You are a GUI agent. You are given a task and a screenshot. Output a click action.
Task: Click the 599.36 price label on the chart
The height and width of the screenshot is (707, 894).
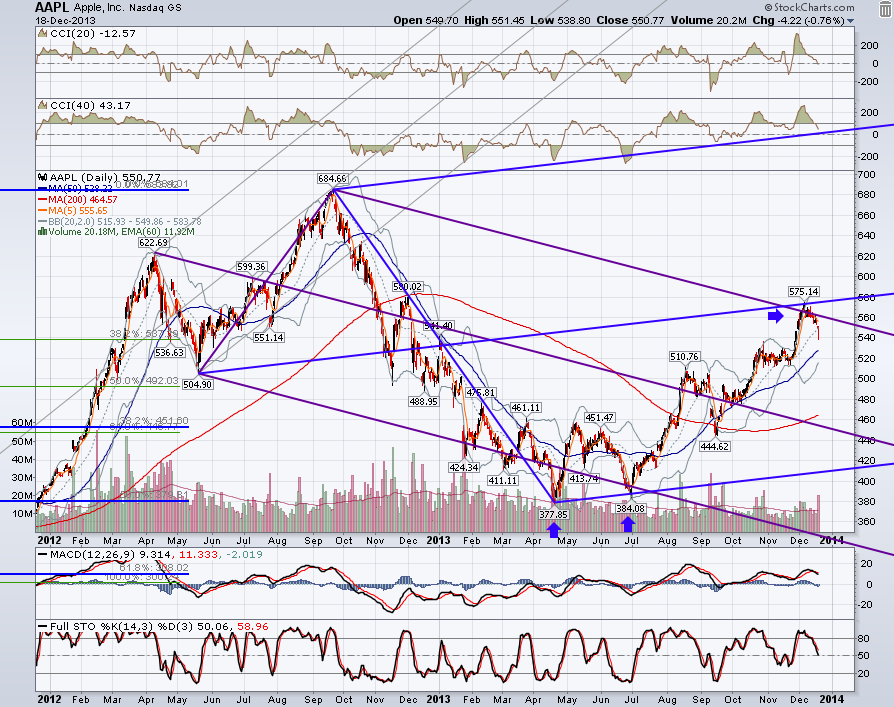[x=251, y=267]
